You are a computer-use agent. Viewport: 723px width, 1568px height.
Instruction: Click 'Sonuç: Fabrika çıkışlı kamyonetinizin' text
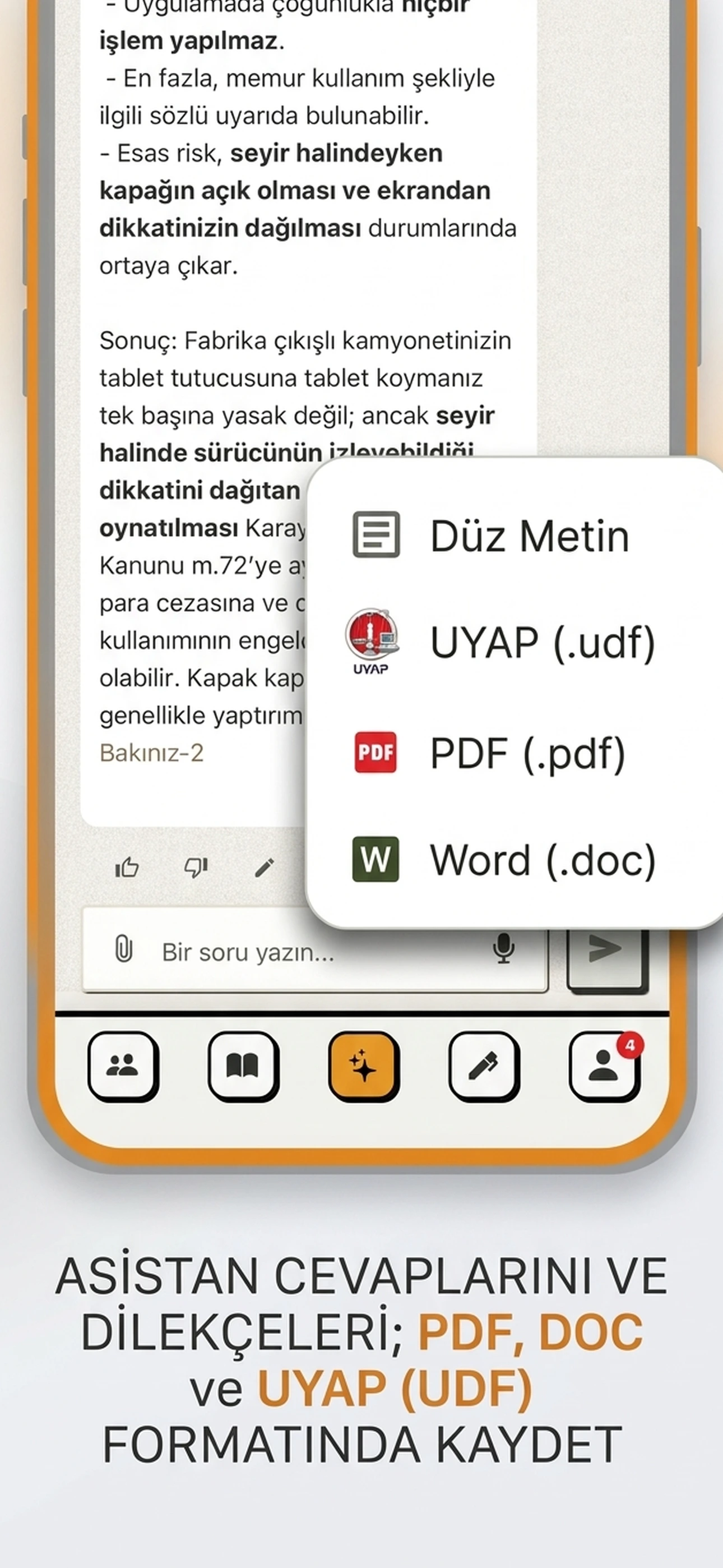(305, 341)
